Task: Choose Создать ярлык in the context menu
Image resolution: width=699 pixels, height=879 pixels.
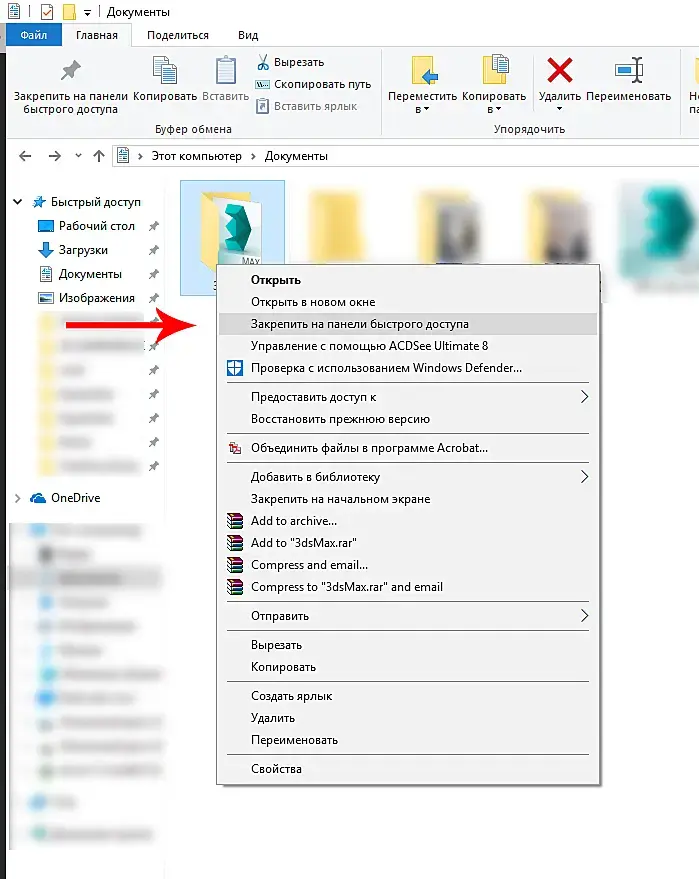Action: [x=408, y=696]
